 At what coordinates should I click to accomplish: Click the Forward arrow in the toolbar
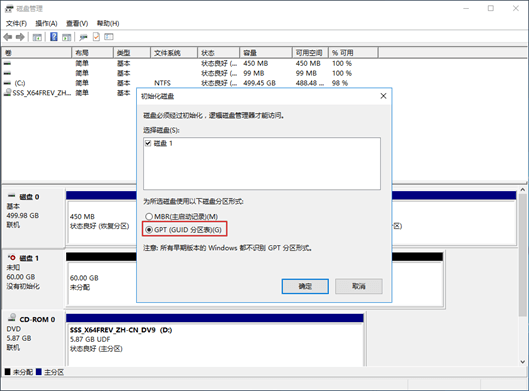pos(20,37)
